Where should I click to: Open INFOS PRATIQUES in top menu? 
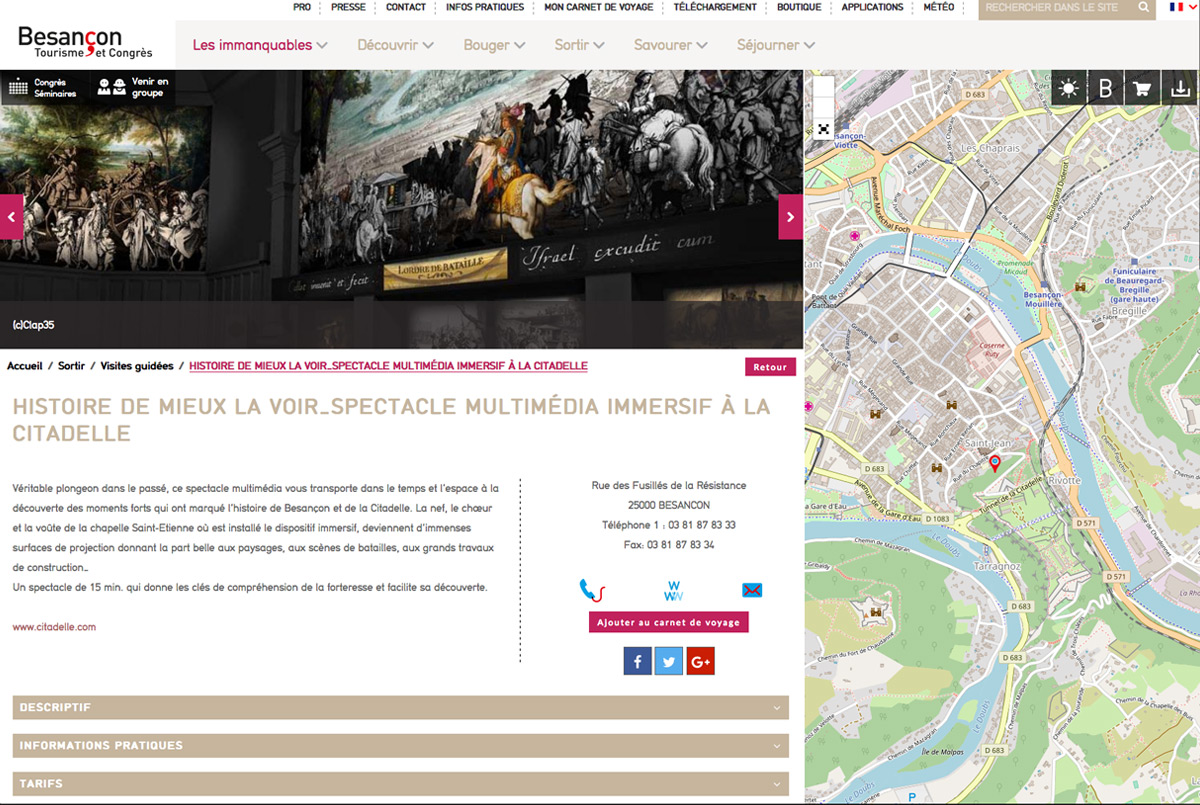coord(485,7)
